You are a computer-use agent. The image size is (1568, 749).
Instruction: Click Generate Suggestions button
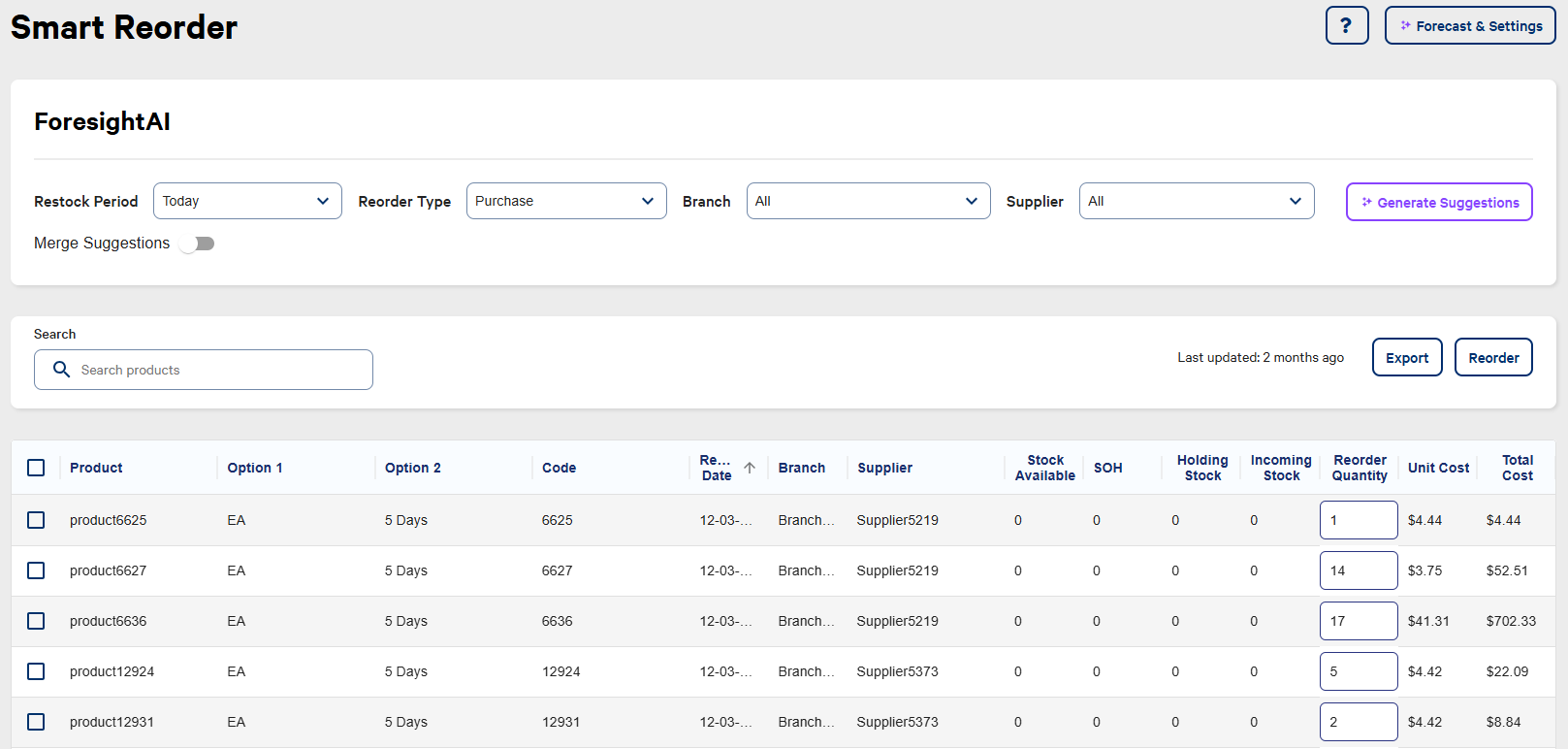point(1439,202)
